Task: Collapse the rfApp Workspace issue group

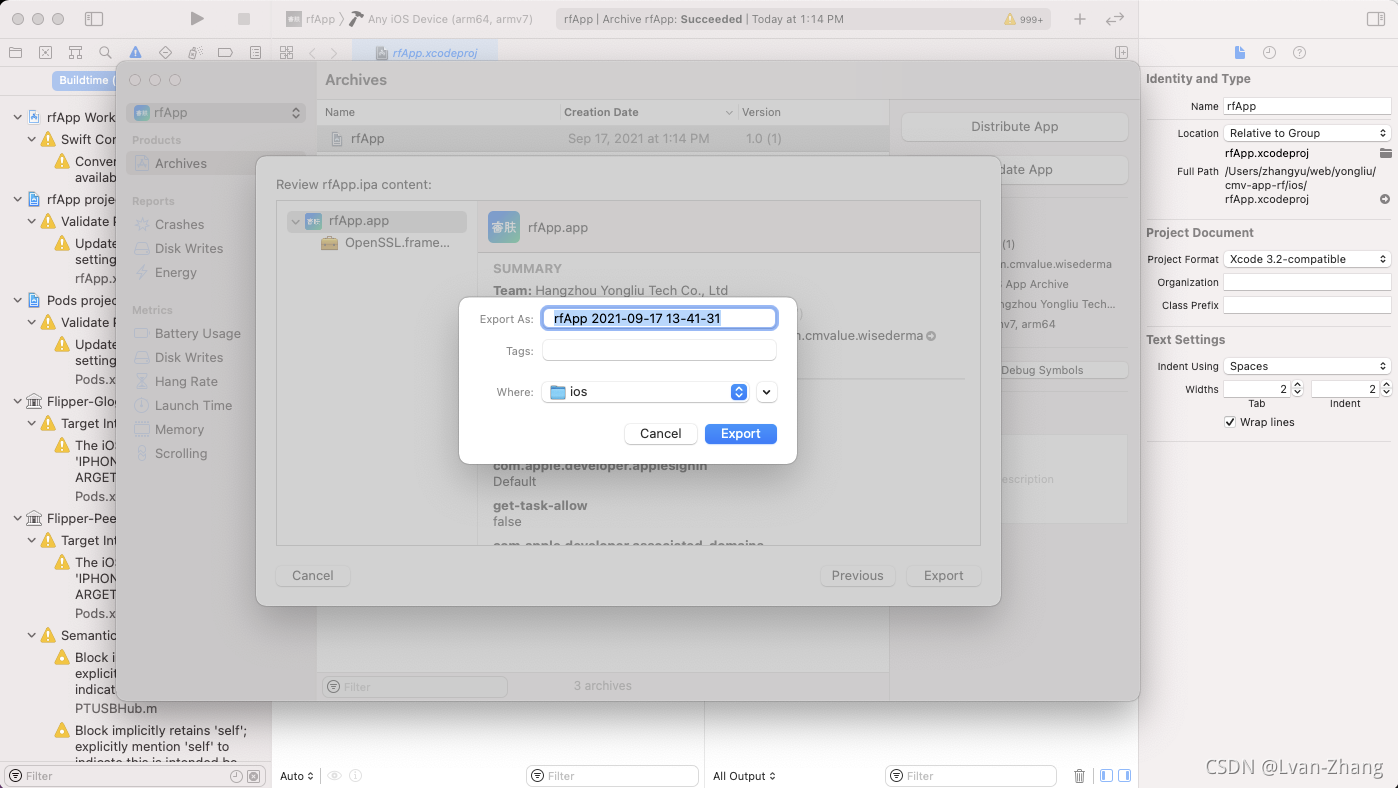Action: (17, 117)
